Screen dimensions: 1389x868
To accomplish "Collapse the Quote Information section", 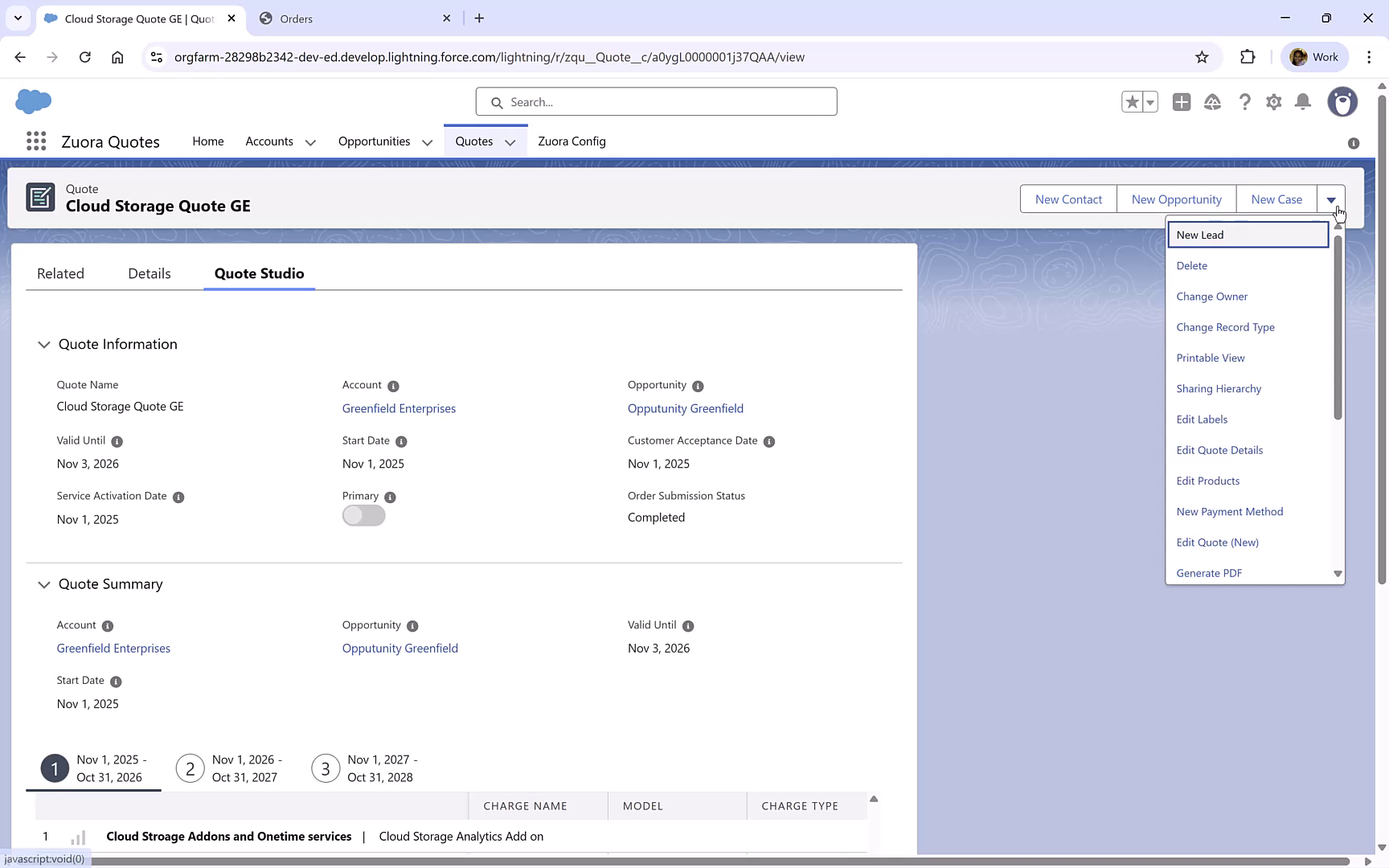I will click(x=44, y=345).
